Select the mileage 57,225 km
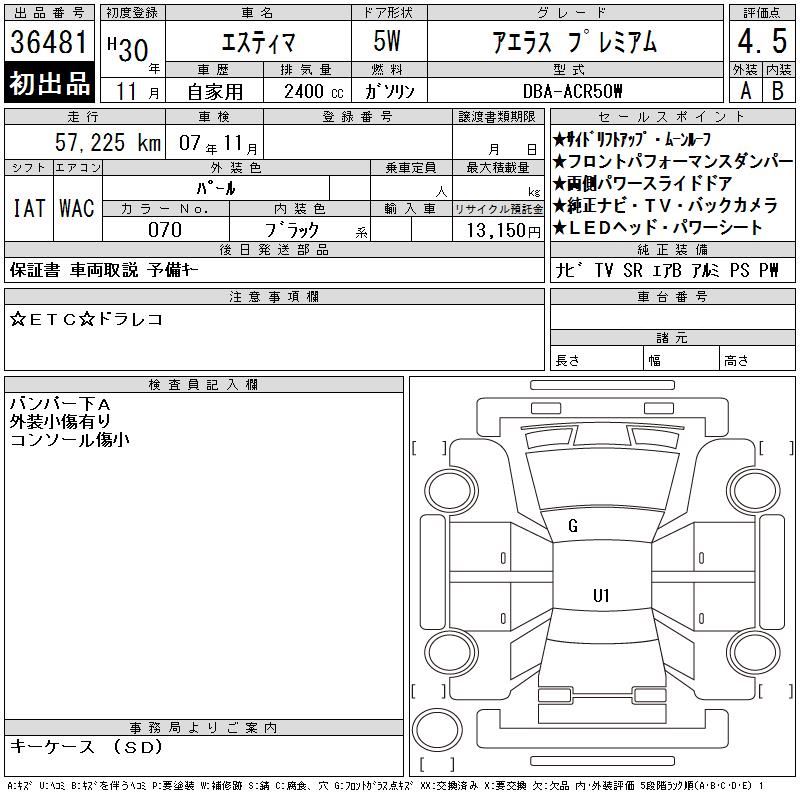The height and width of the screenshot is (800, 800). [x=108, y=142]
